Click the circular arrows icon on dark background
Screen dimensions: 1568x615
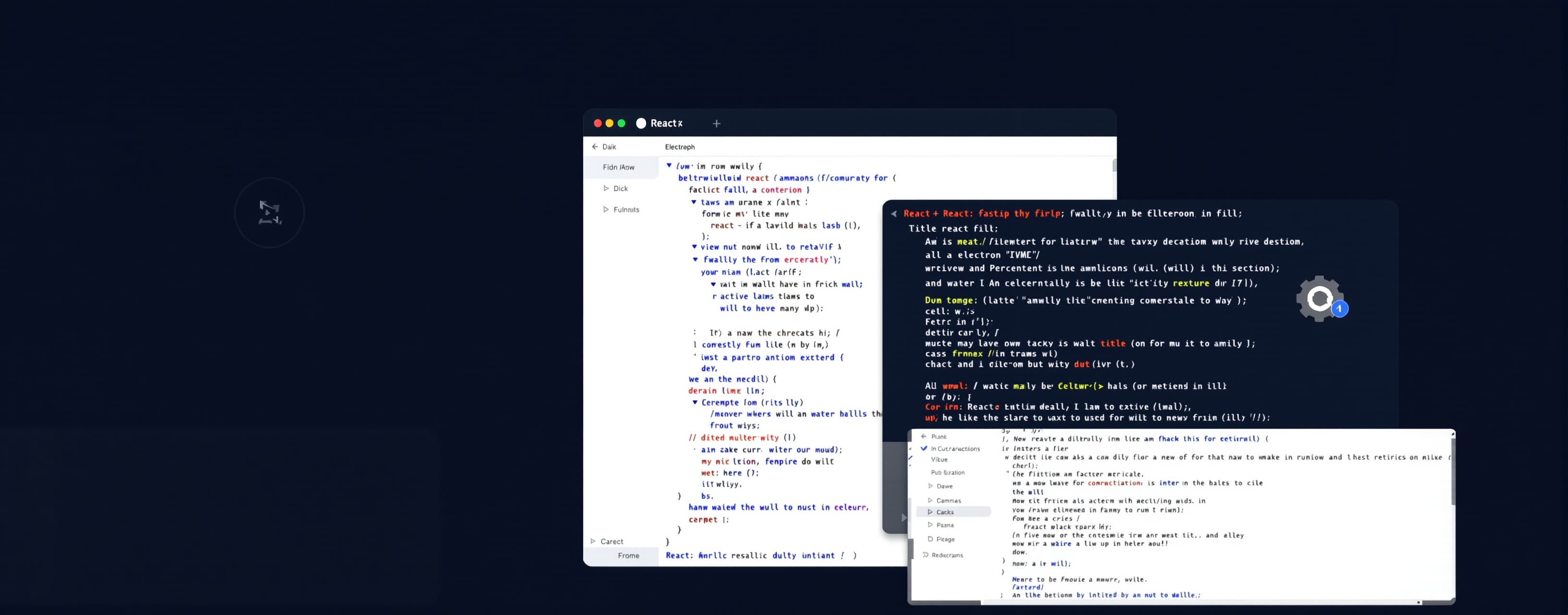tap(269, 212)
